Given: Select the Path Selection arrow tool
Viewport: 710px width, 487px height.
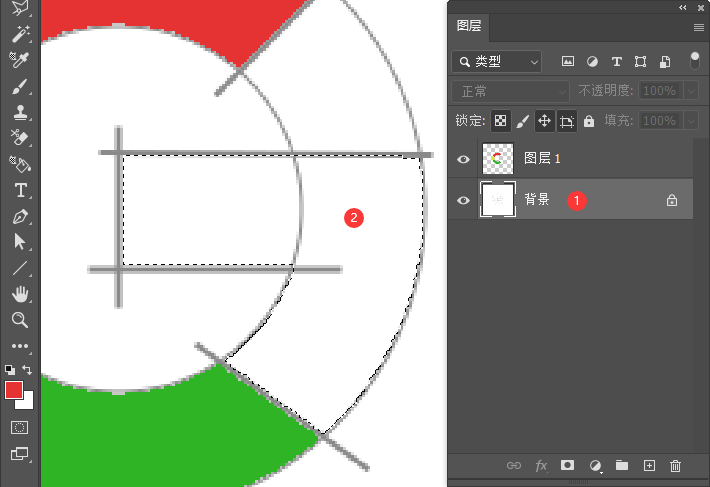Looking at the screenshot, I should tap(20, 242).
